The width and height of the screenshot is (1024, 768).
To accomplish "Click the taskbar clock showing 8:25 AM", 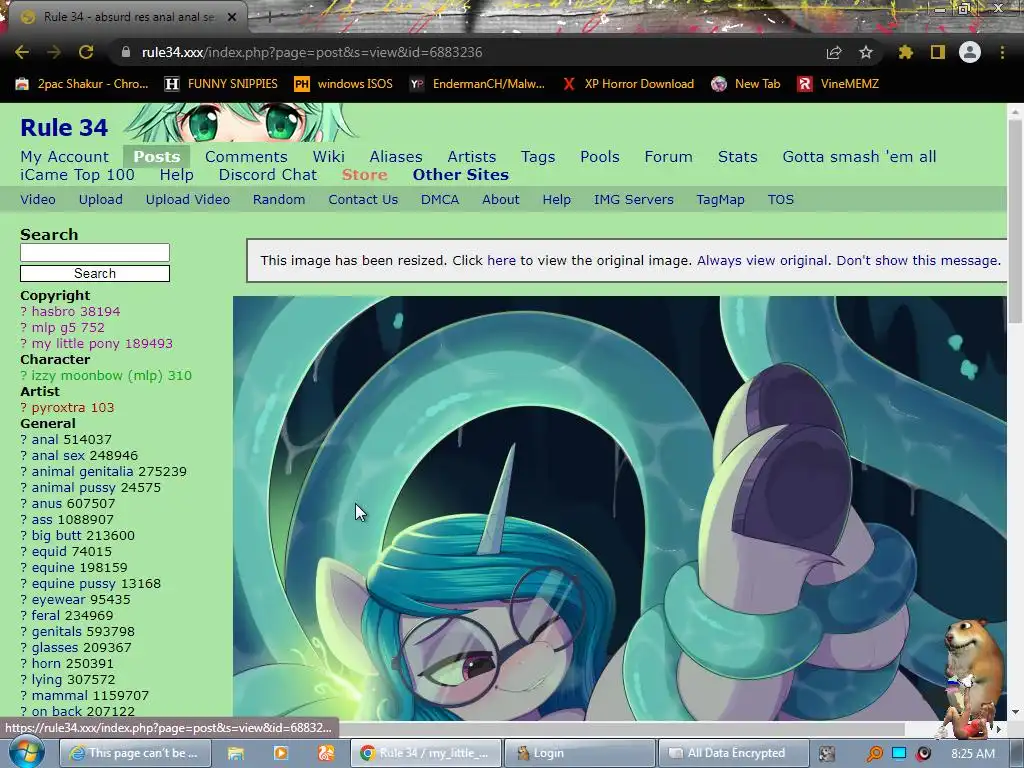I will pyautogui.click(x=972, y=753).
